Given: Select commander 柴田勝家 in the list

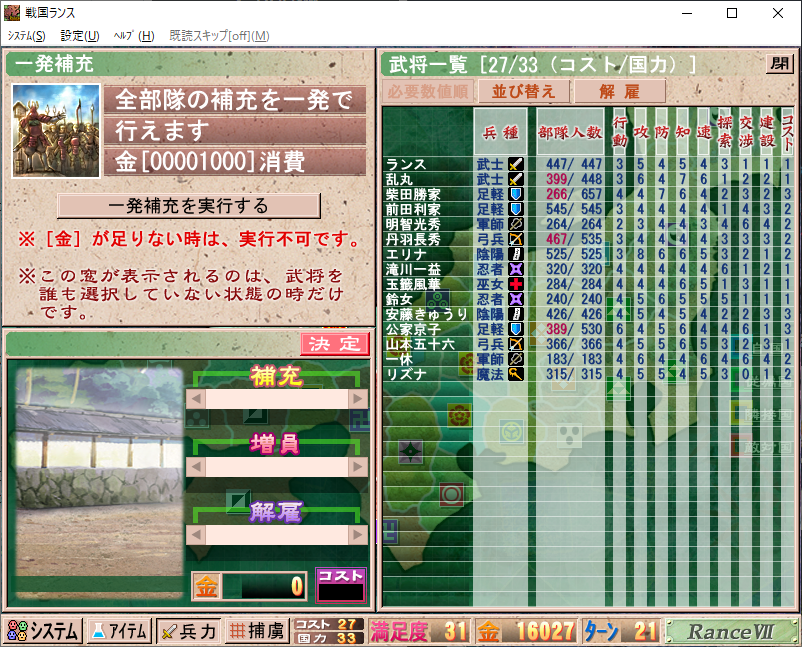Looking at the screenshot, I should click(413, 194).
